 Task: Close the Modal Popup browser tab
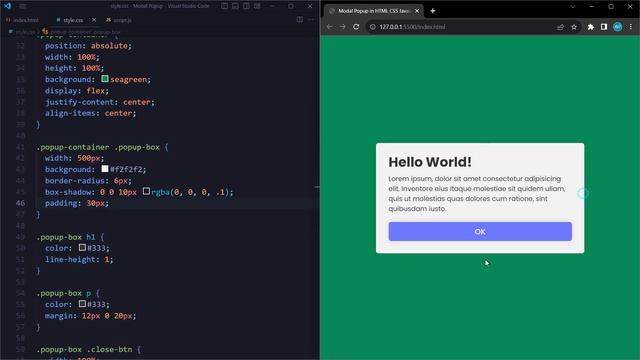[x=417, y=11]
